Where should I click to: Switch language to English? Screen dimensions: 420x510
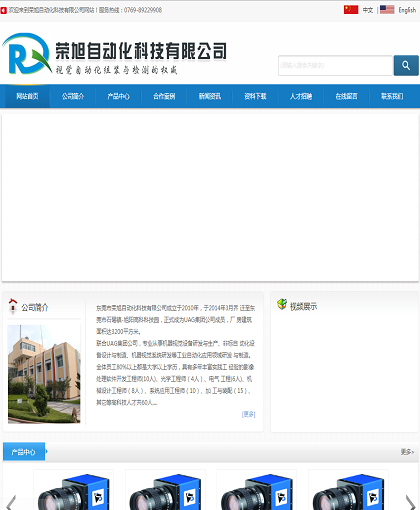tap(407, 10)
